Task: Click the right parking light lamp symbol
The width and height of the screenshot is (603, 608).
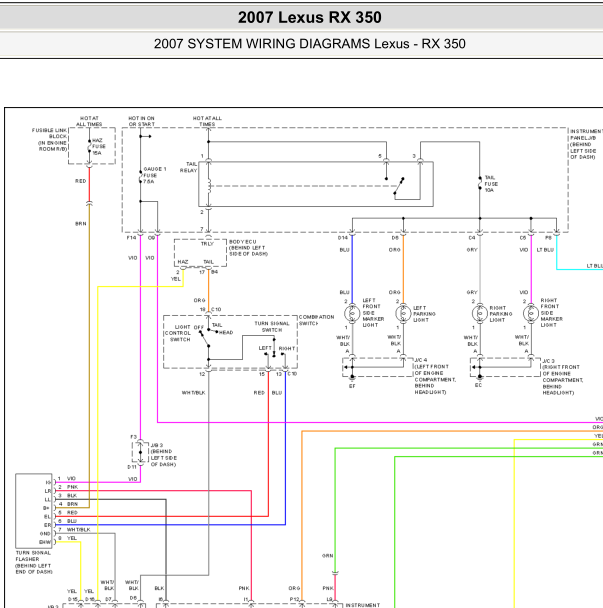Action: pyautogui.click(x=480, y=313)
